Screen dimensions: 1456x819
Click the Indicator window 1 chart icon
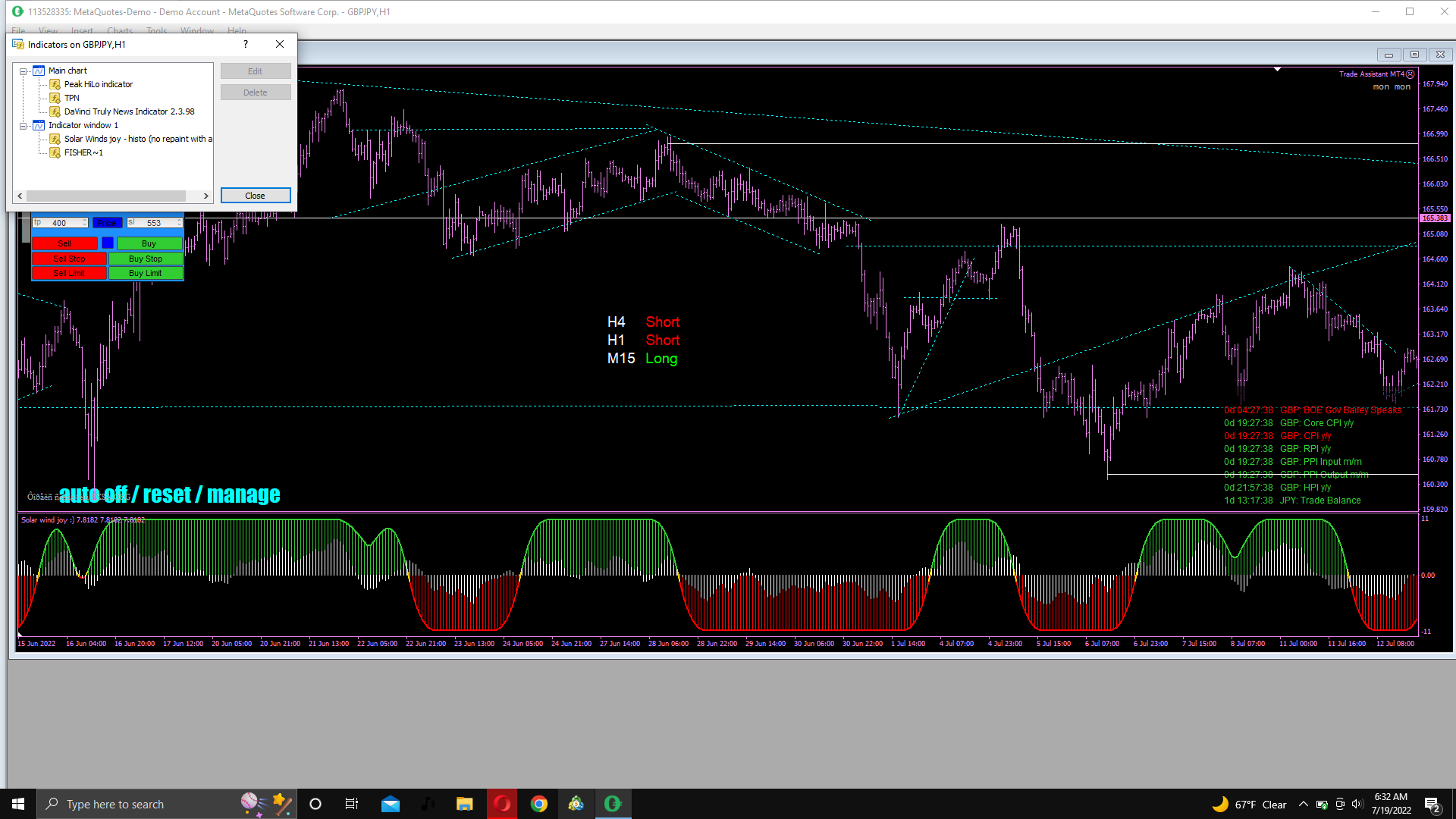click(x=39, y=125)
